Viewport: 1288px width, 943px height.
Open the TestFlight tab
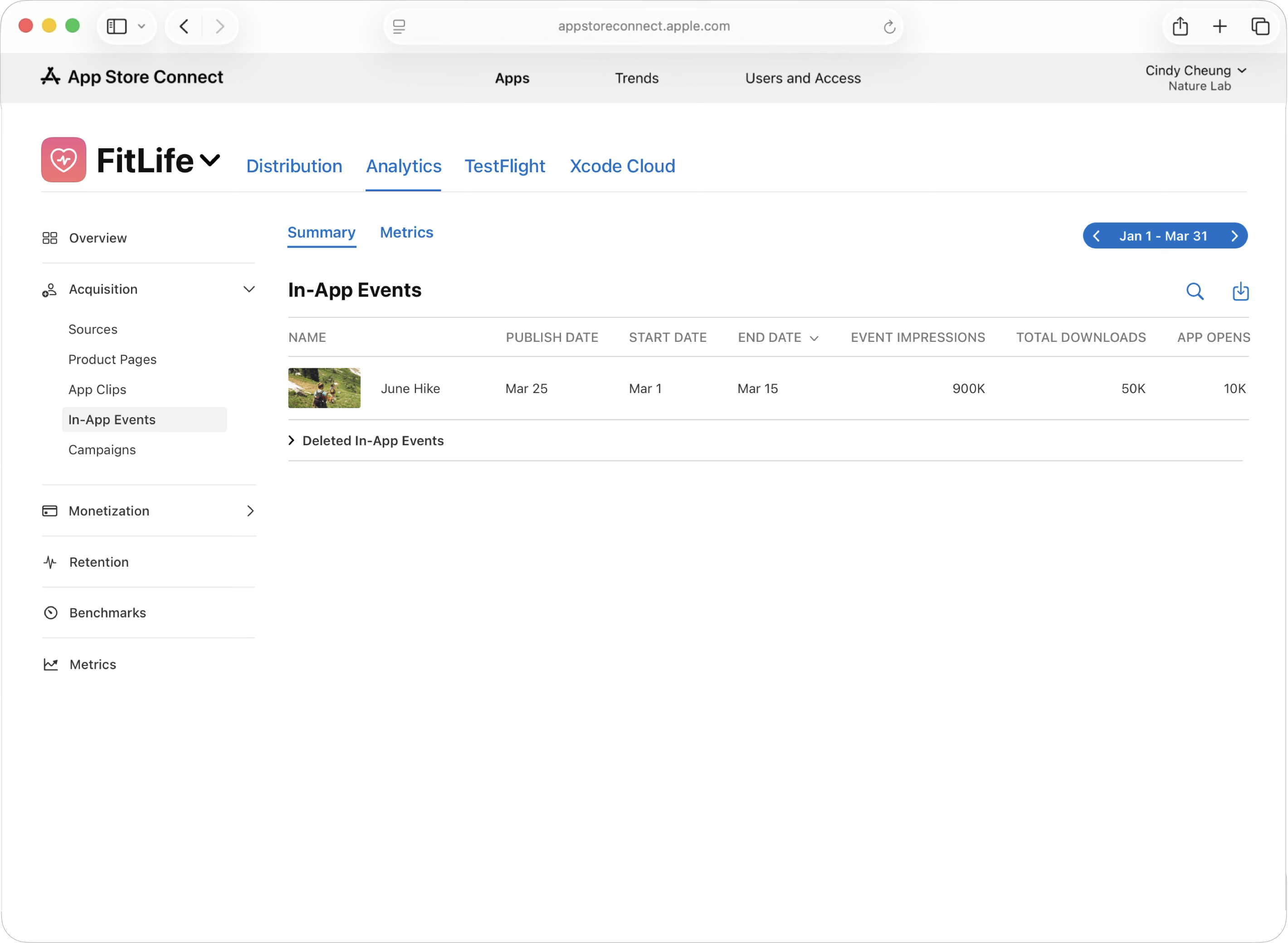click(505, 166)
